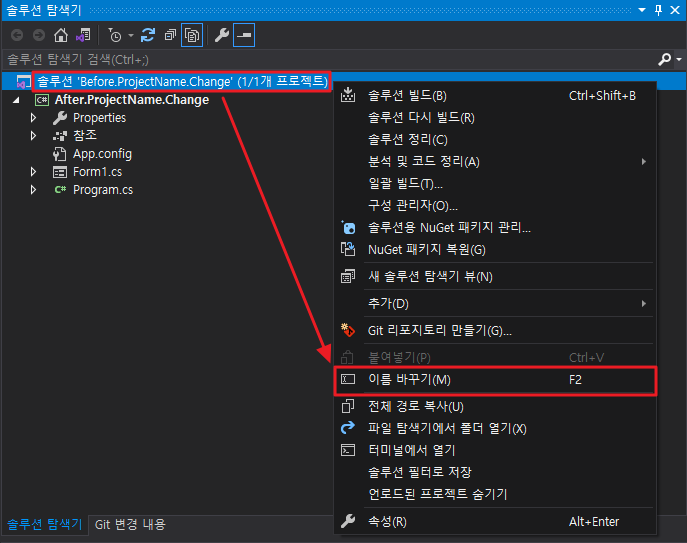
Task: Expand the Program.cs node
Action: (33, 190)
